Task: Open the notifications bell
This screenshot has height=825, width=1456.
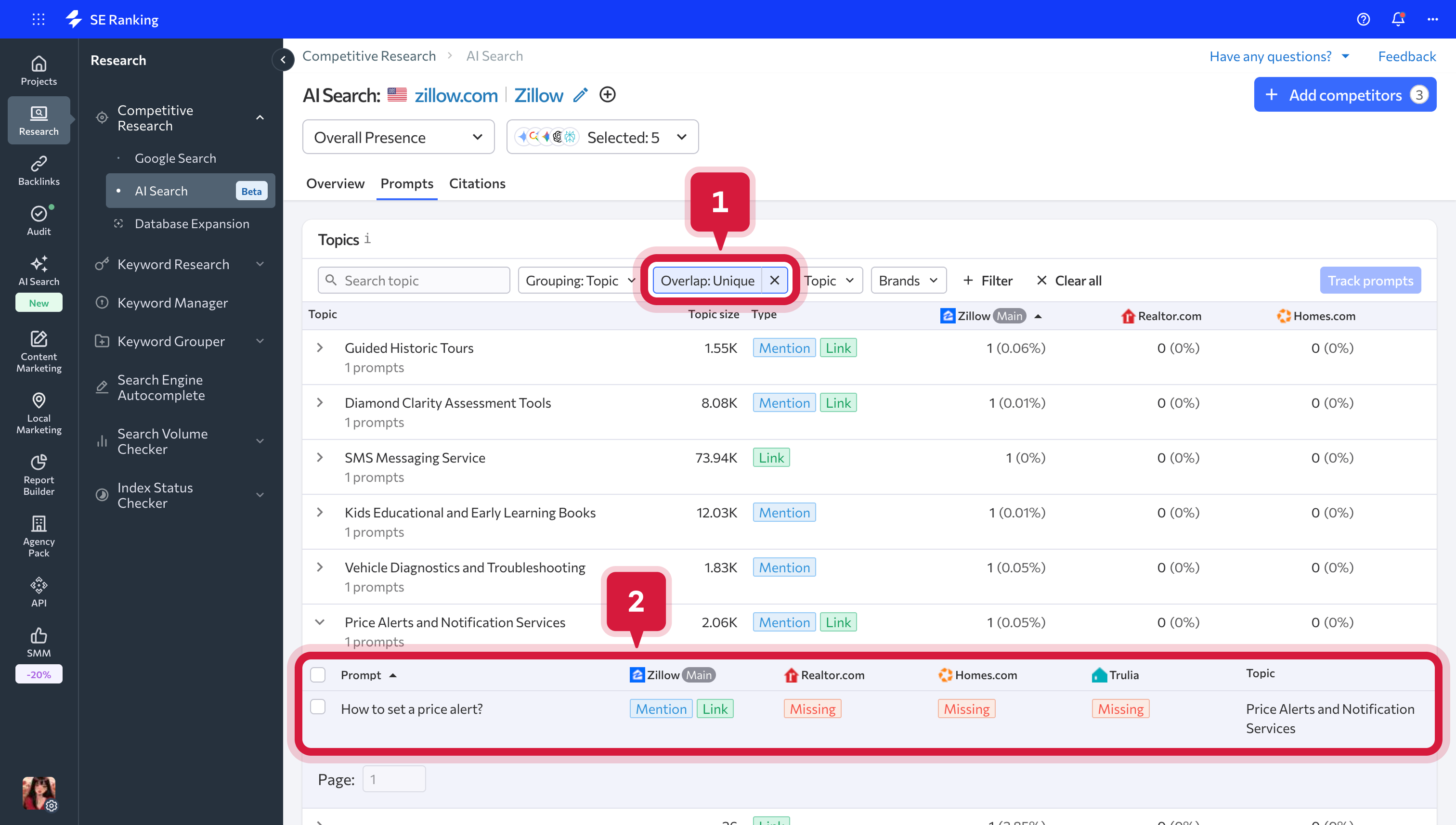Action: pos(1398,19)
